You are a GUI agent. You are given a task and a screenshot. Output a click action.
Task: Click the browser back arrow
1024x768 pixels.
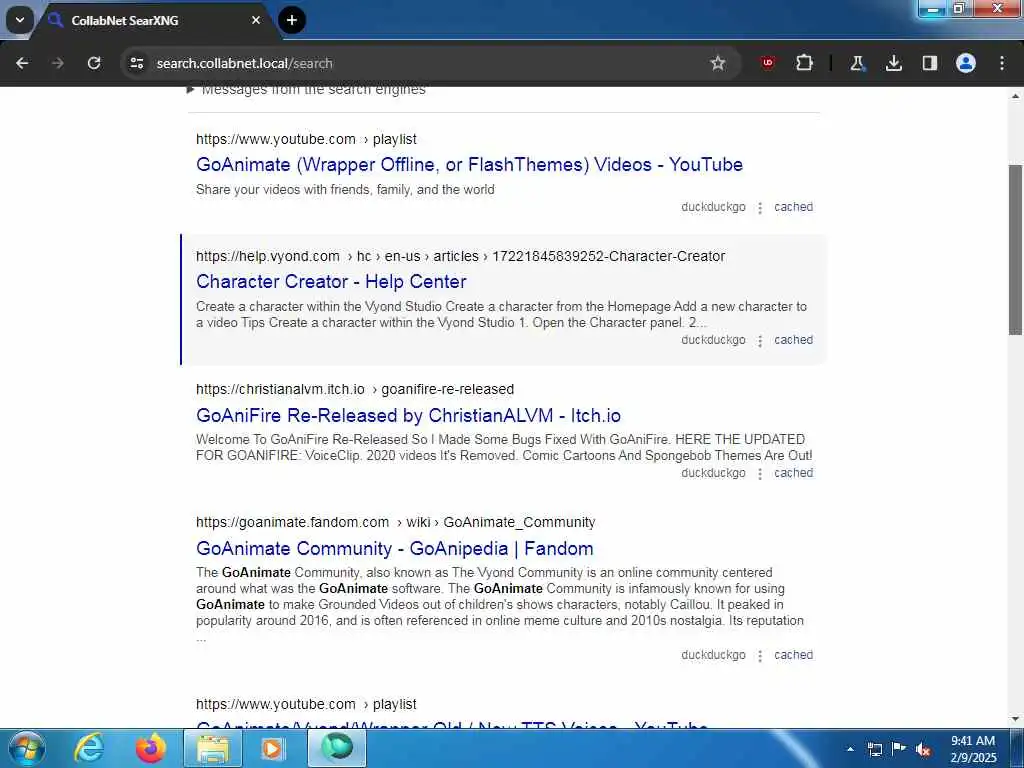22,63
